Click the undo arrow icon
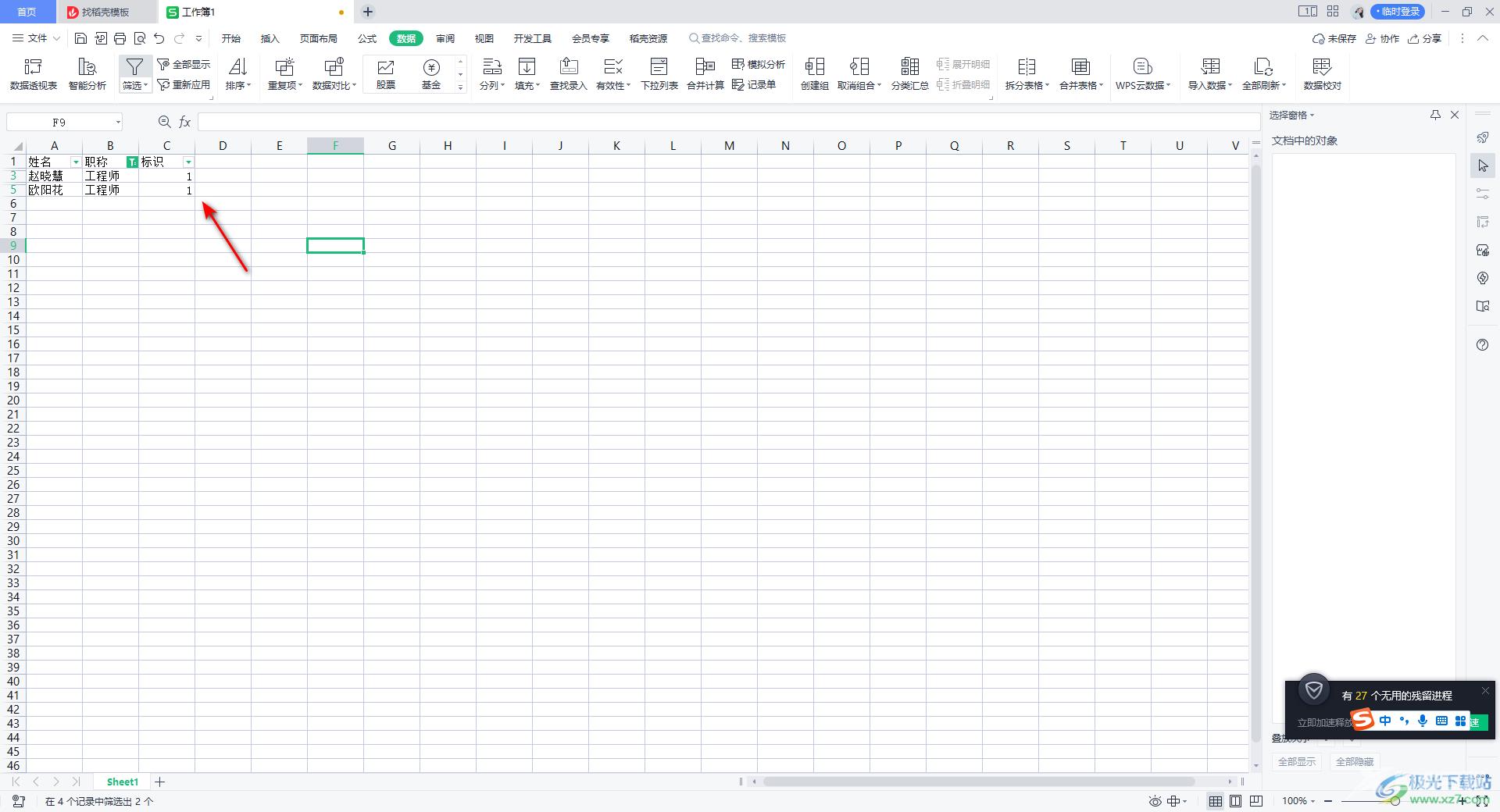The image size is (1500, 812). coord(159,38)
